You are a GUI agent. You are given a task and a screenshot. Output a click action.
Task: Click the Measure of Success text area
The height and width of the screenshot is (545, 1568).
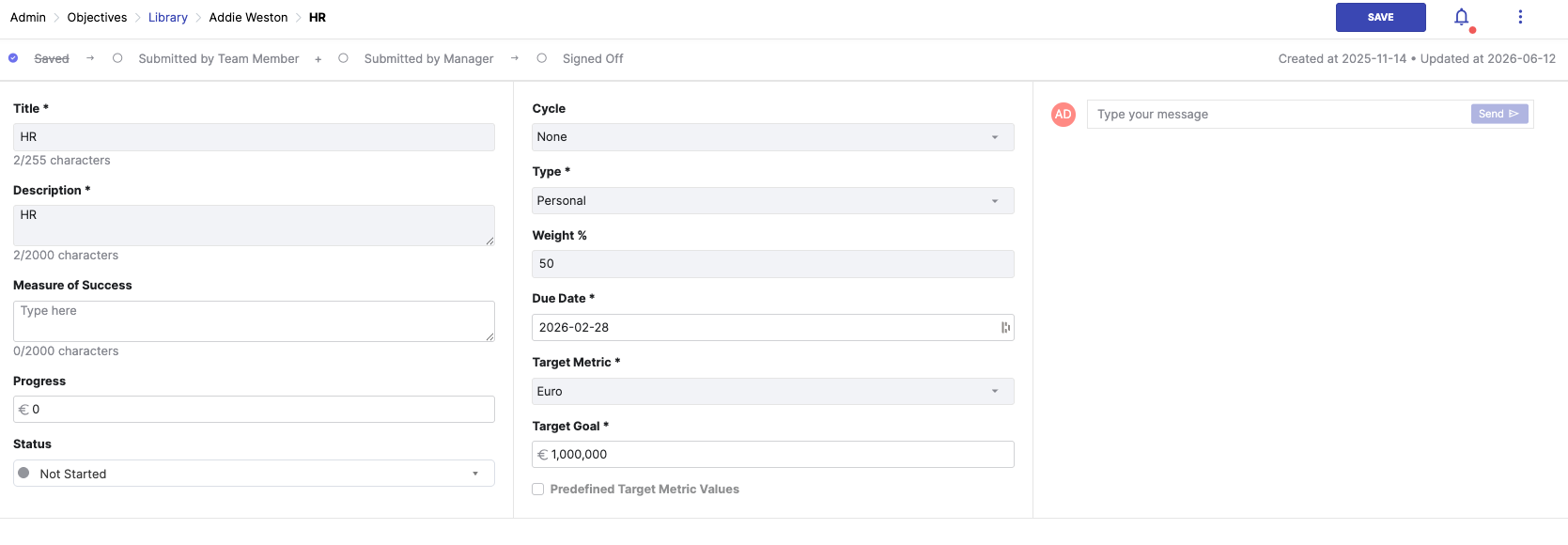[254, 321]
